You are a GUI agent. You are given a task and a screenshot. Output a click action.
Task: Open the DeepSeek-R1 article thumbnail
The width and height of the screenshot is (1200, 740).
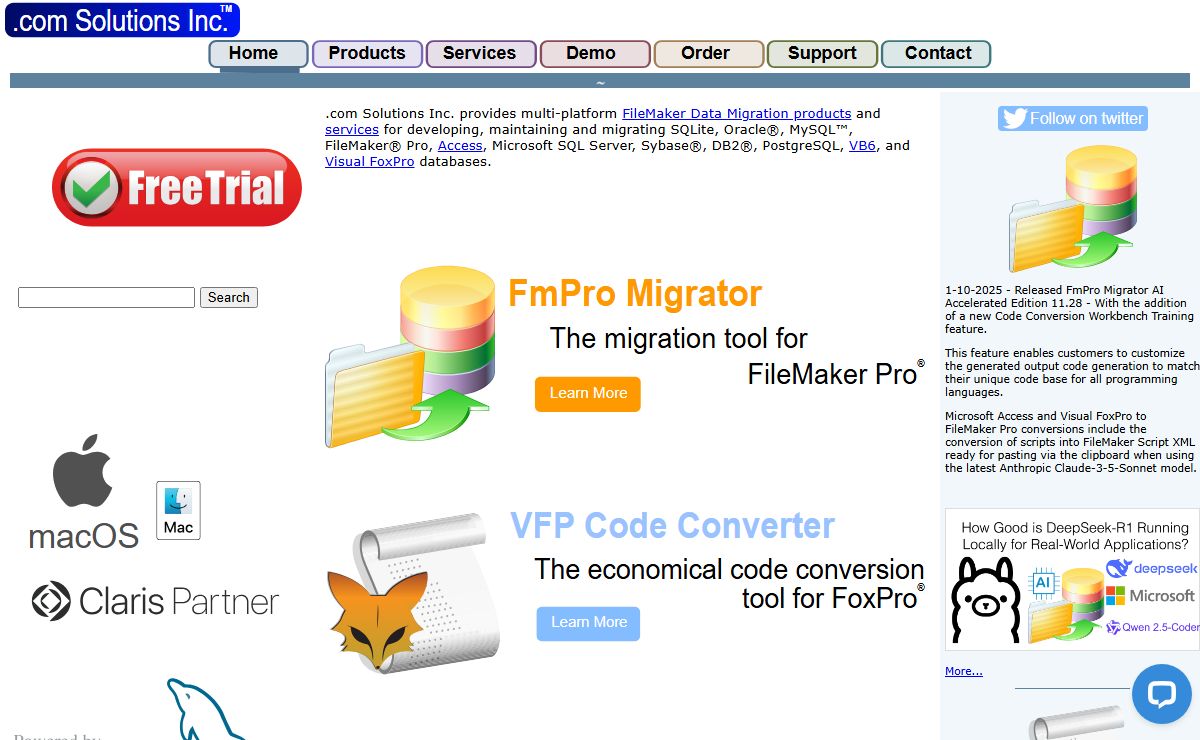(1073, 580)
